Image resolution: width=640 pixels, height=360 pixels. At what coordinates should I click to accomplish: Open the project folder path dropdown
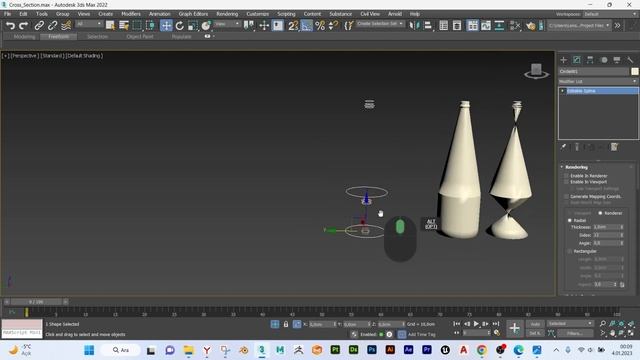pos(579,25)
